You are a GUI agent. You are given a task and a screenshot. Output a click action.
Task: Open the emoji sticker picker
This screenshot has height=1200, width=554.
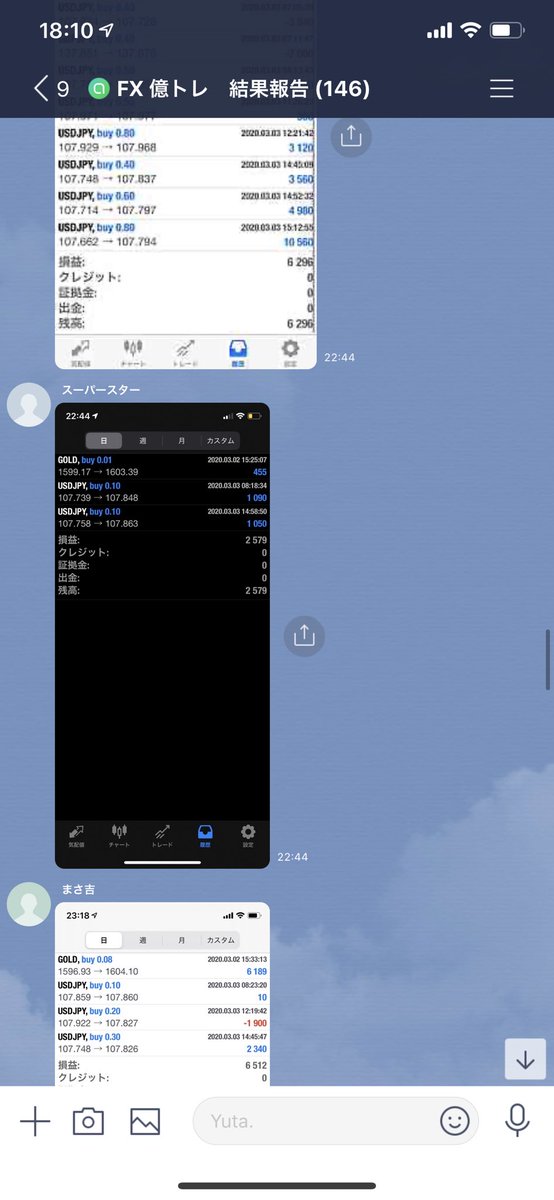[x=455, y=1122]
